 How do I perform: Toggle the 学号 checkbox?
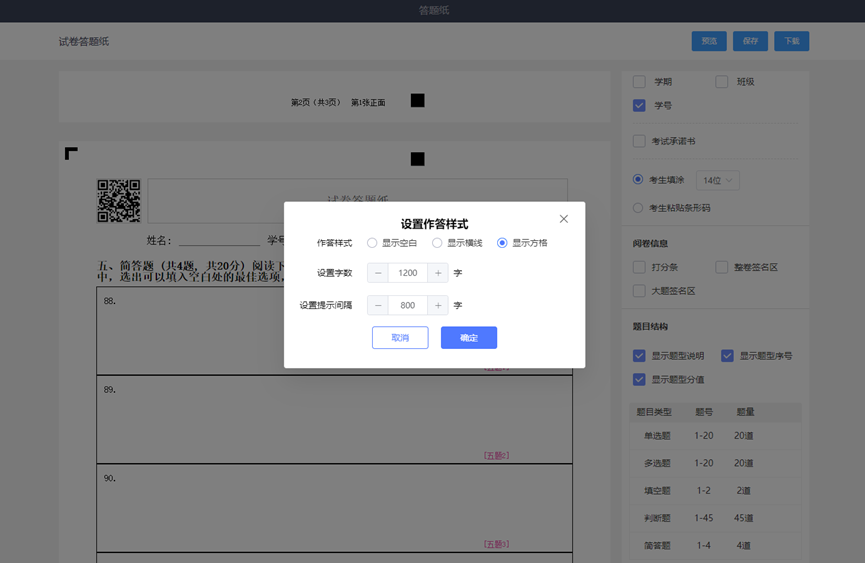point(639,105)
